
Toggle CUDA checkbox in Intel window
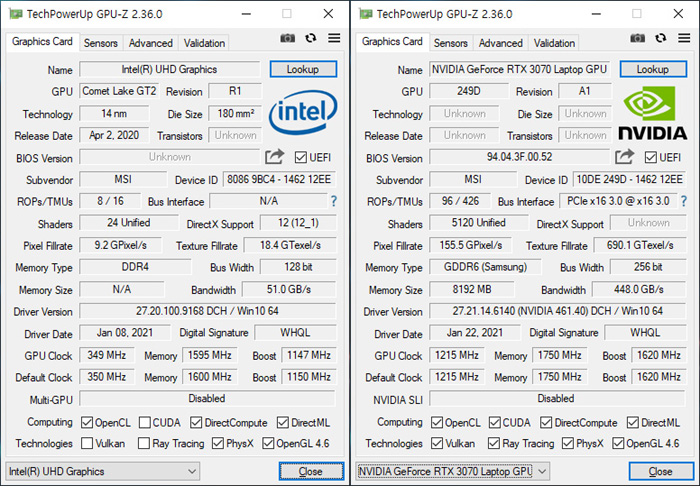tap(145, 422)
